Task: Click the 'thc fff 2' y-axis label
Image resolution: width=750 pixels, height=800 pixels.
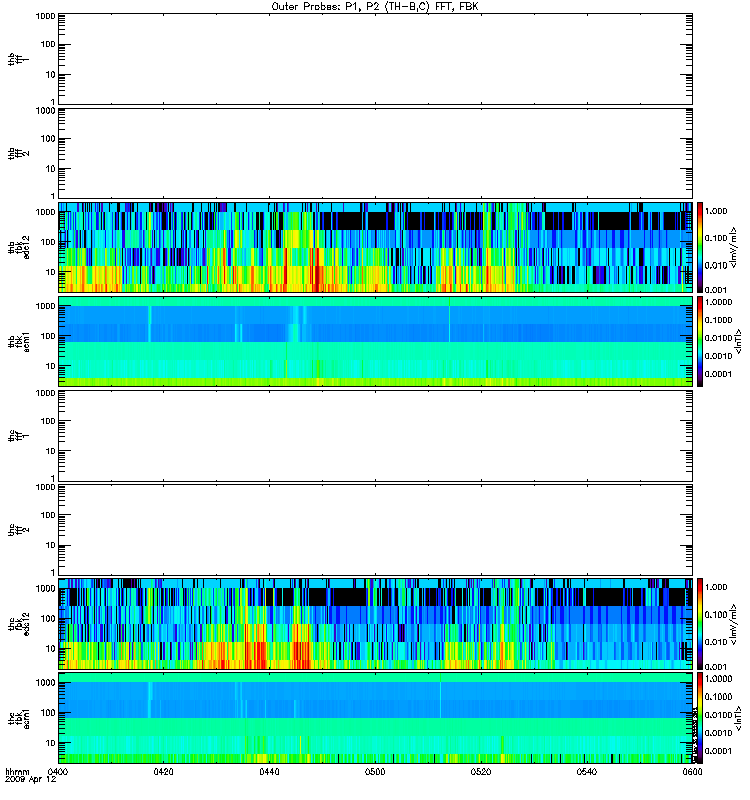Action: click(18, 530)
